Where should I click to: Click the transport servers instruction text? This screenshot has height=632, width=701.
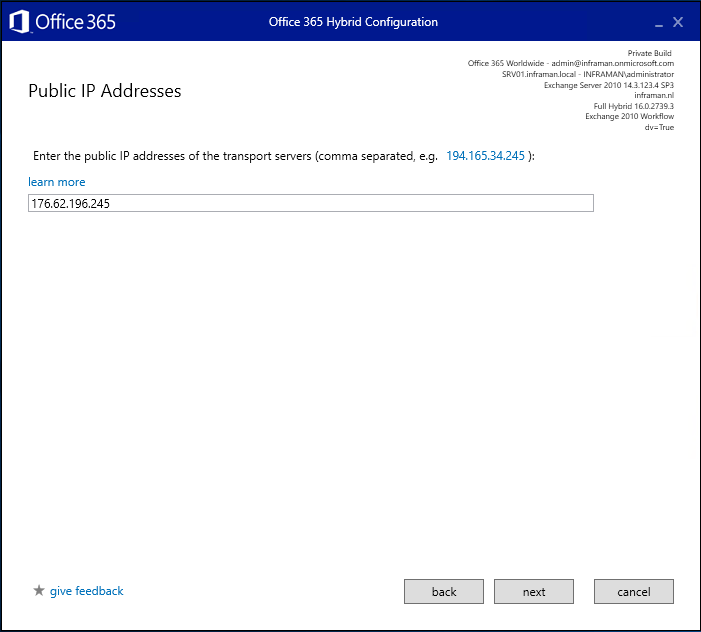235,156
